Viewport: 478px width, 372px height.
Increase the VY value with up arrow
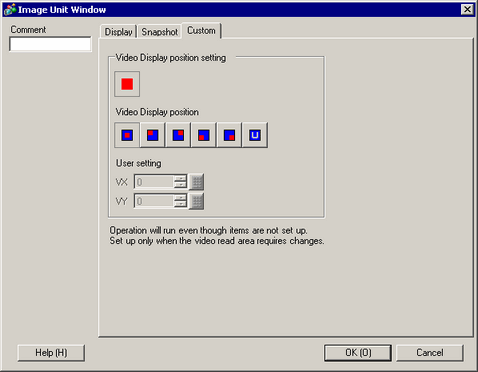tap(180, 198)
